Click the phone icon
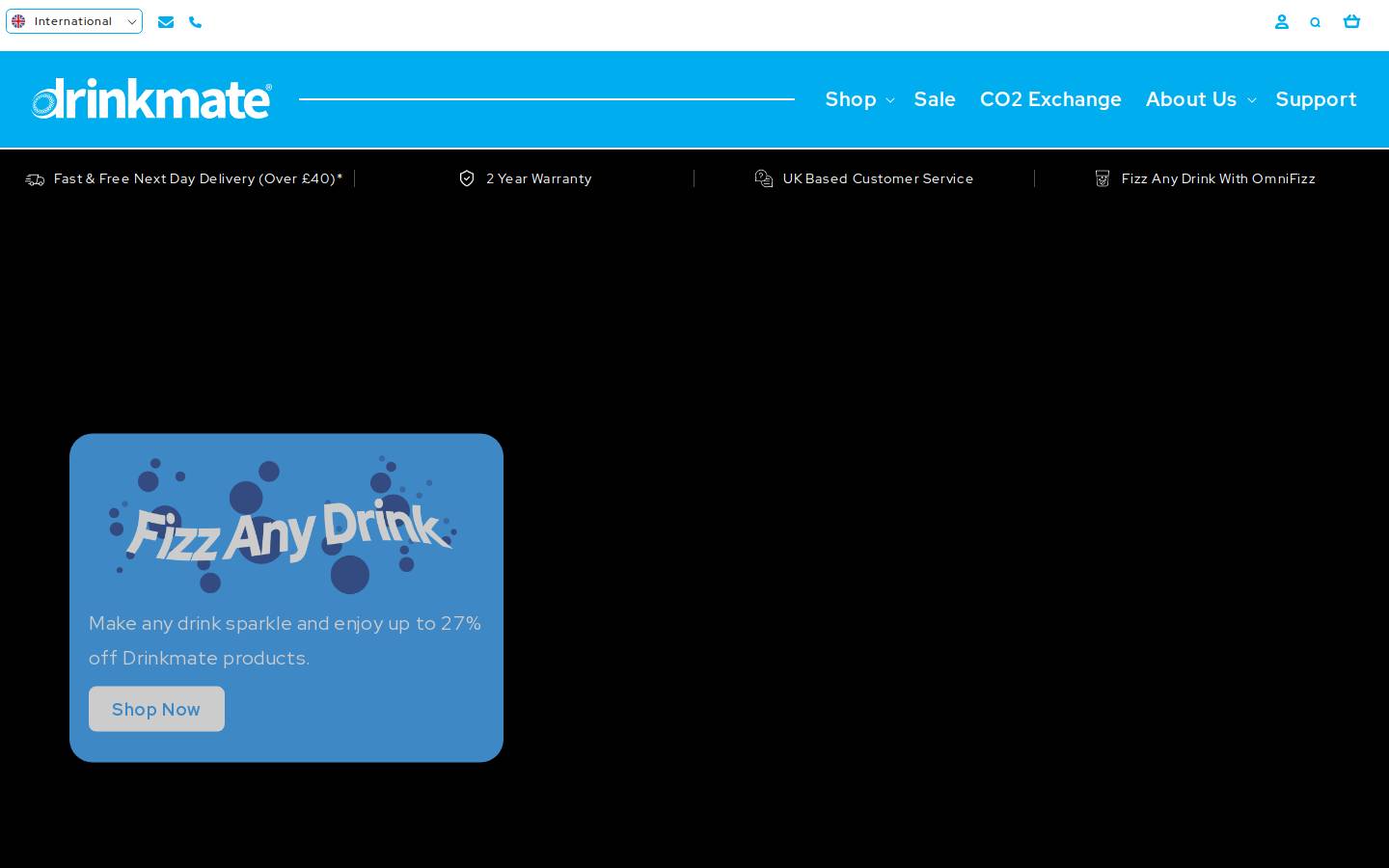Viewport: 1389px width, 868px height. pos(196,22)
